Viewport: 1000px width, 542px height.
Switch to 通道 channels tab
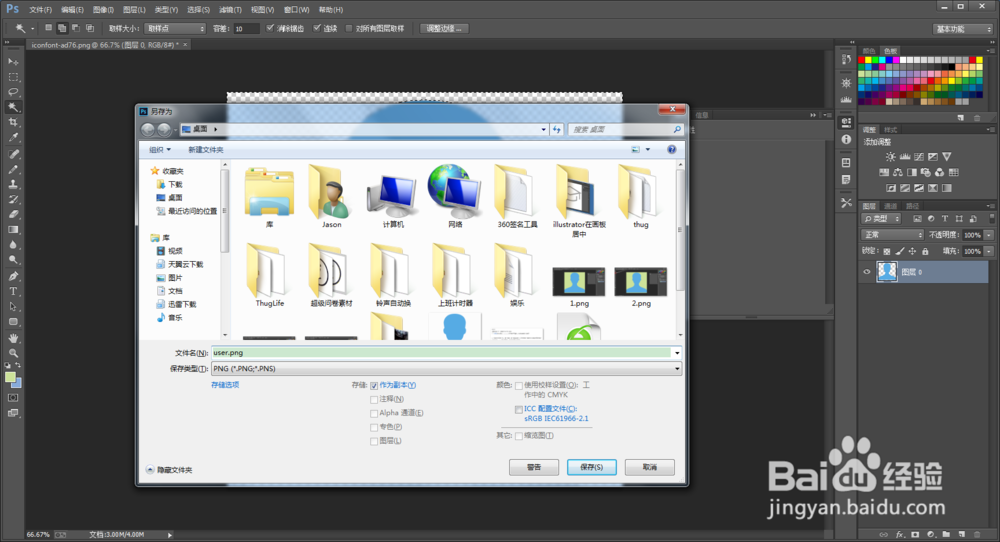890,206
